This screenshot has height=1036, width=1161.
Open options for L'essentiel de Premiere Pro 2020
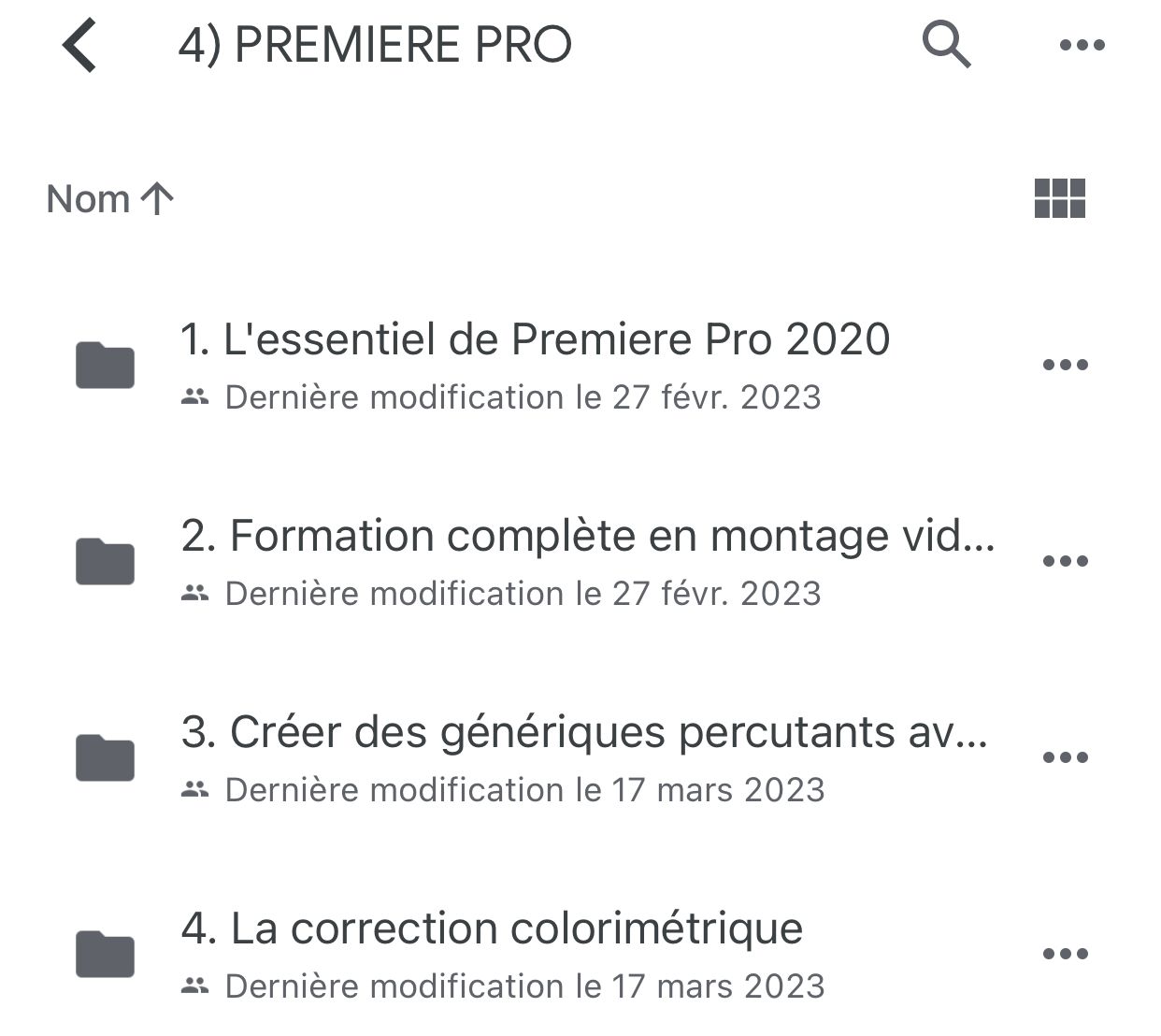coord(1066,365)
